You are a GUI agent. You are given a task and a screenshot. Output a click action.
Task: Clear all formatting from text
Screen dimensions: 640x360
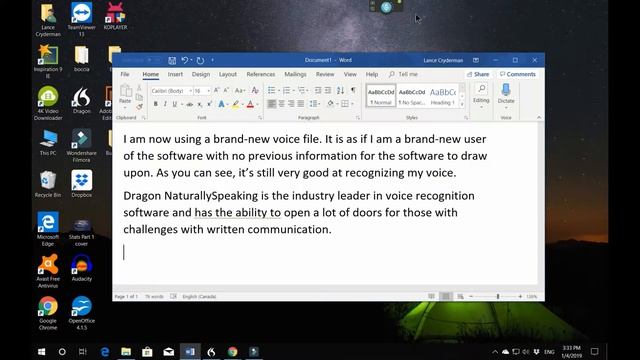coord(255,90)
